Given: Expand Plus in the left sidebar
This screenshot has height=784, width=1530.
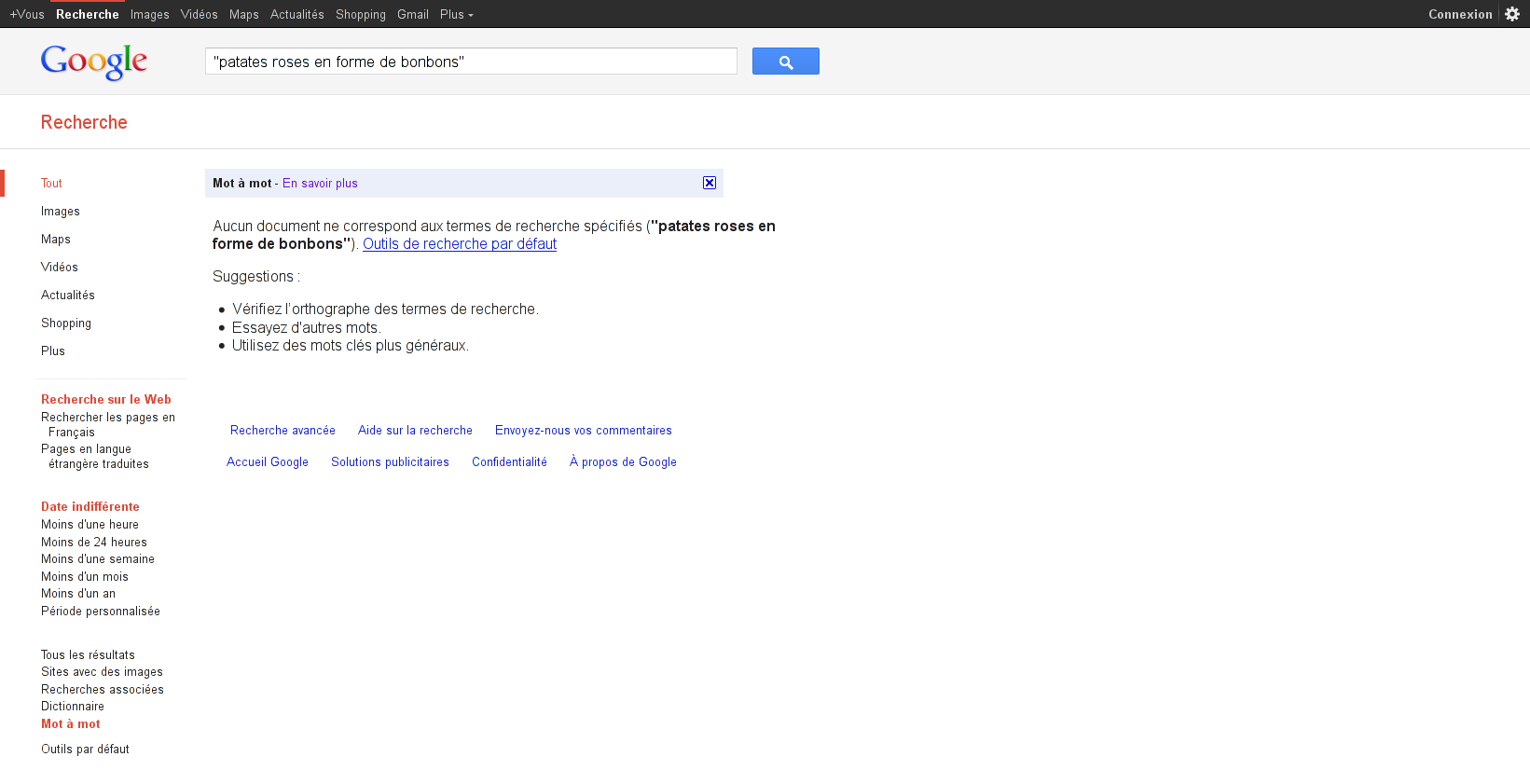Looking at the screenshot, I should point(53,351).
